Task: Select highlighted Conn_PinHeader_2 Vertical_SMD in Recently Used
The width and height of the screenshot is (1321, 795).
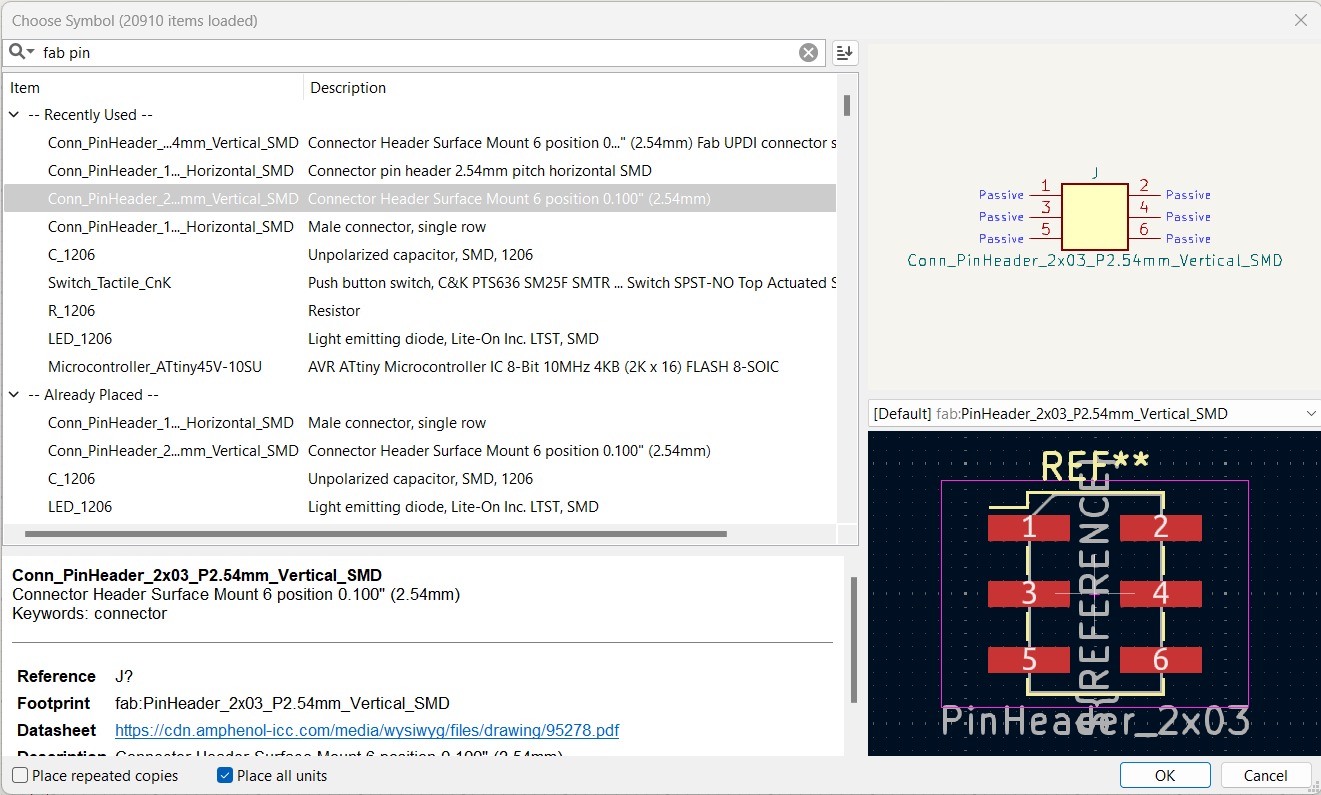Action: point(420,199)
